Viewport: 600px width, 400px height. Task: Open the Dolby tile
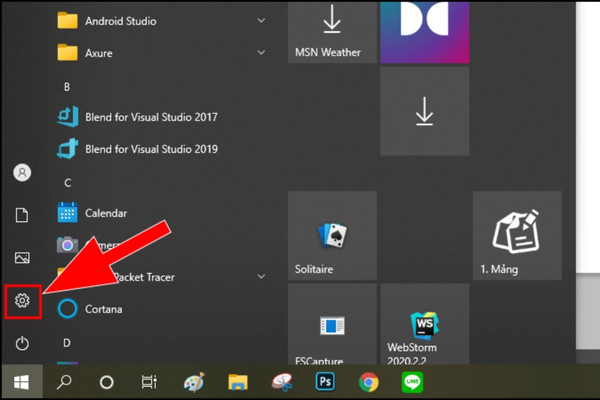(x=425, y=32)
